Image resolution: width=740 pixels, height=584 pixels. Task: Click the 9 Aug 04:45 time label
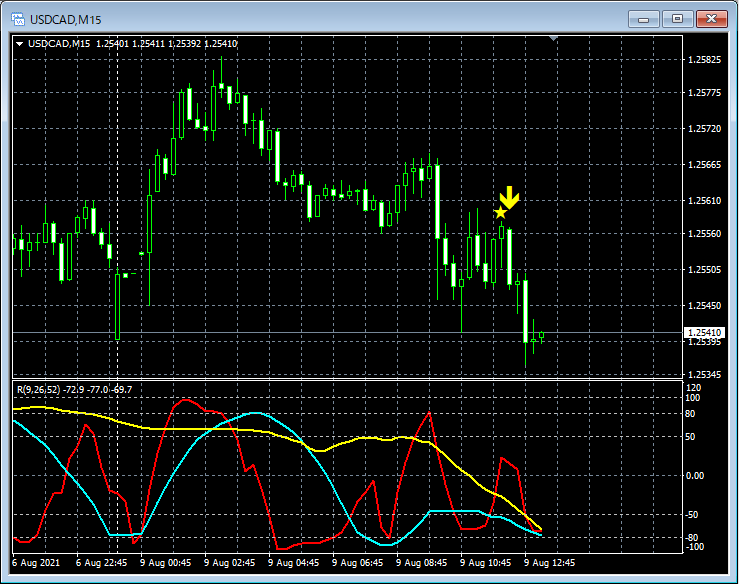tap(294, 563)
